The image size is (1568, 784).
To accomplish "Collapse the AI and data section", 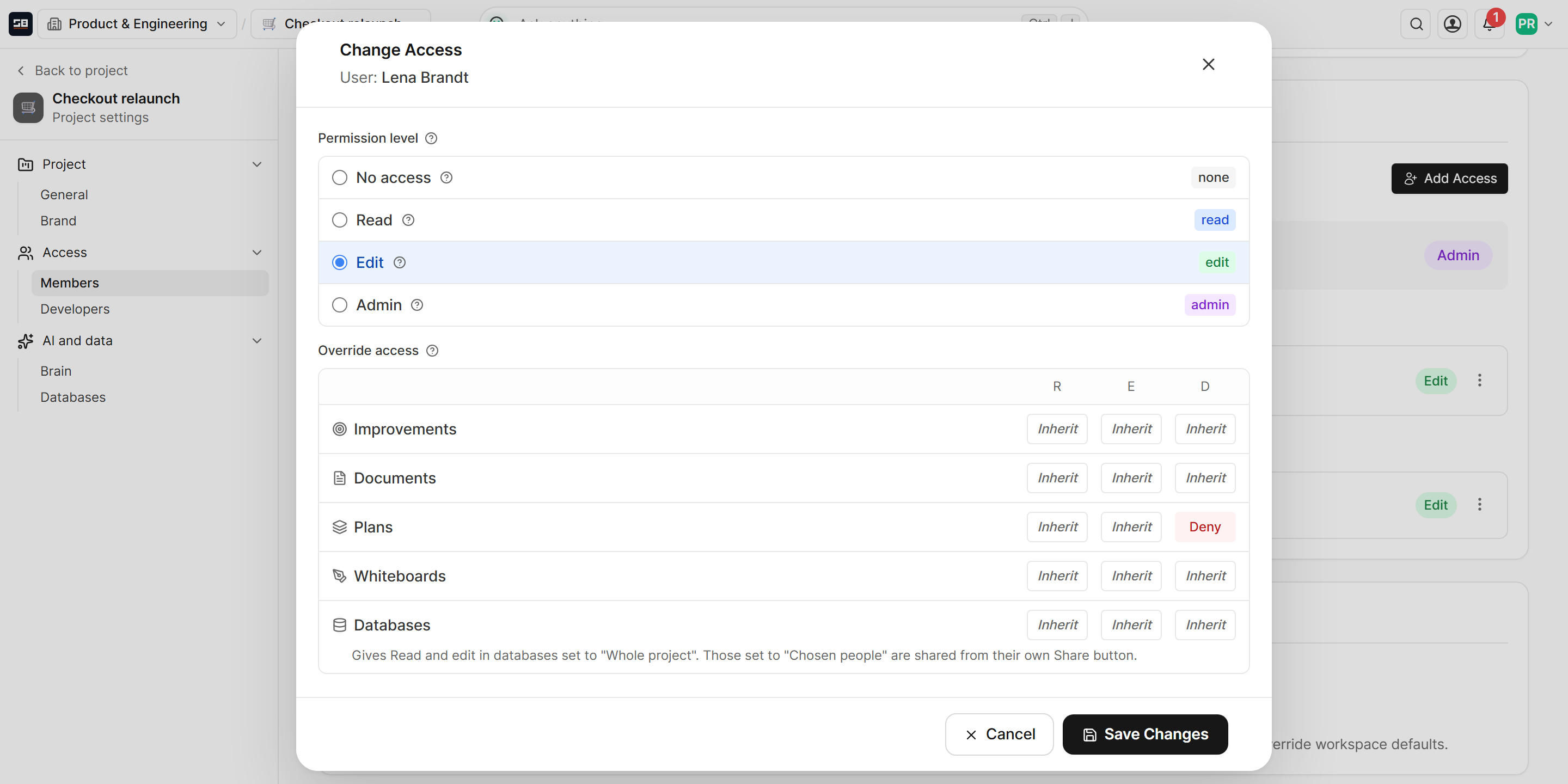I will pyautogui.click(x=257, y=341).
